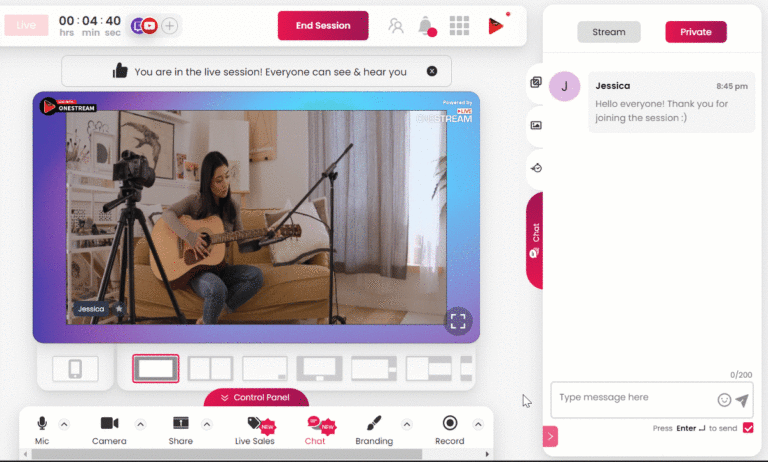The height and width of the screenshot is (462, 768).
Task: Dismiss the live session notification banner
Action: click(x=432, y=71)
